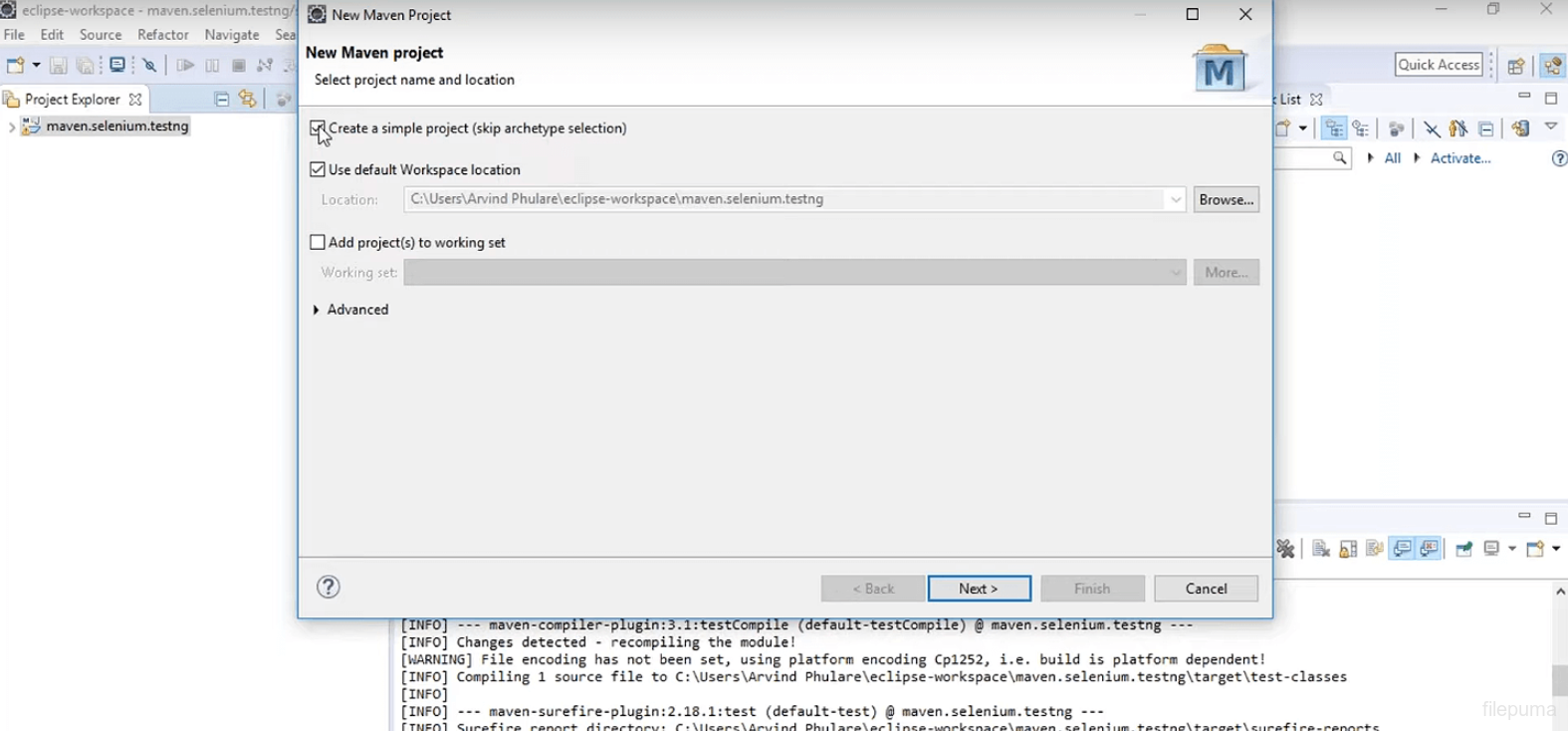Click the Open a Terminal toolbar icon
The height and width of the screenshot is (731, 1568).
click(117, 66)
